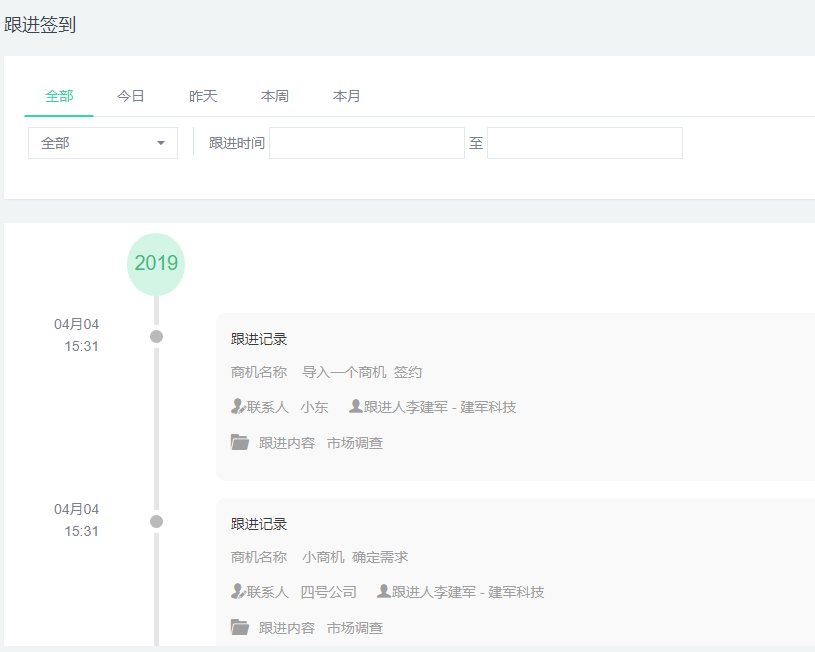Click the end follow-up time input field
Viewport: 815px width, 652px height.
click(x=584, y=143)
